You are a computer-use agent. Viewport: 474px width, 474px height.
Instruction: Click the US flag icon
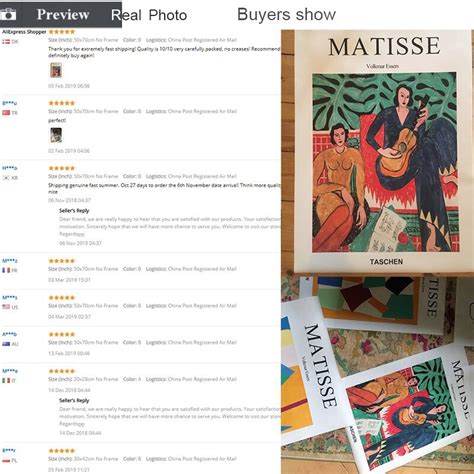[6, 307]
